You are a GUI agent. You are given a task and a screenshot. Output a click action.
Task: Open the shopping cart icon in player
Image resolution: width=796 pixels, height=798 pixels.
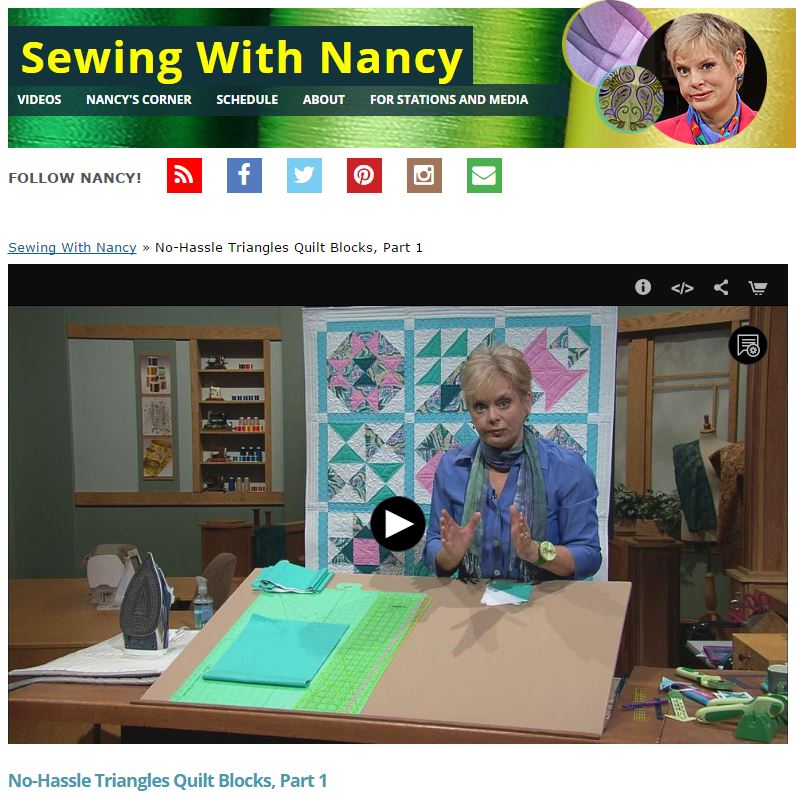pos(758,288)
